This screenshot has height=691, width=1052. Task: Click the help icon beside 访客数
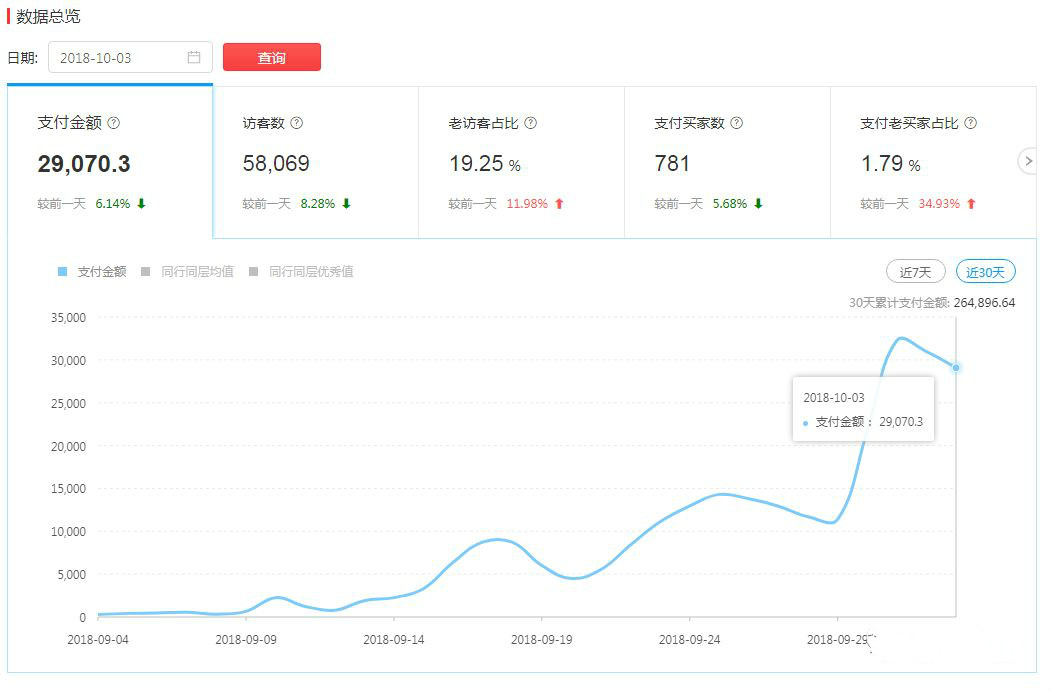point(297,122)
